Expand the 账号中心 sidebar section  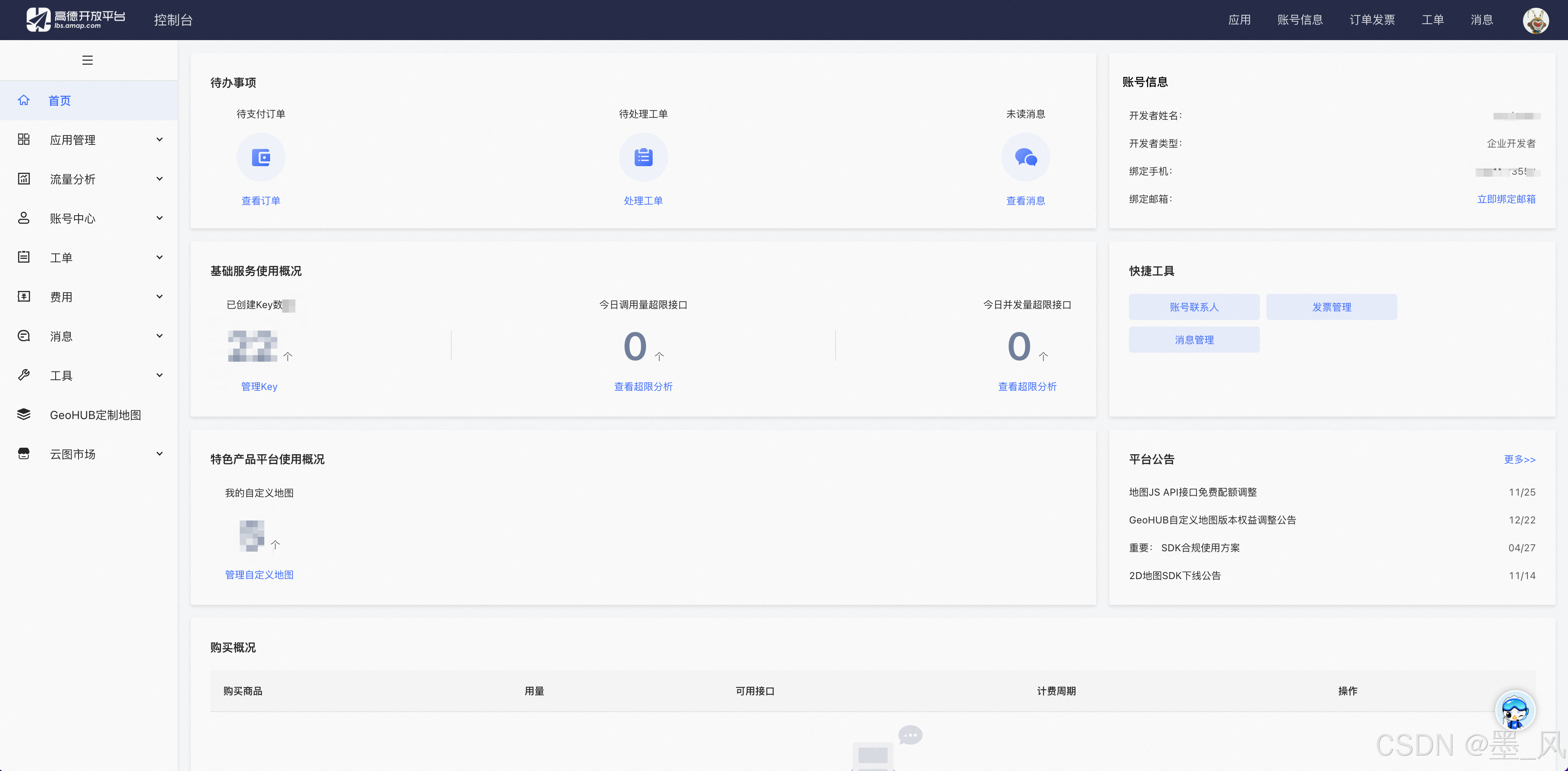coord(72,219)
